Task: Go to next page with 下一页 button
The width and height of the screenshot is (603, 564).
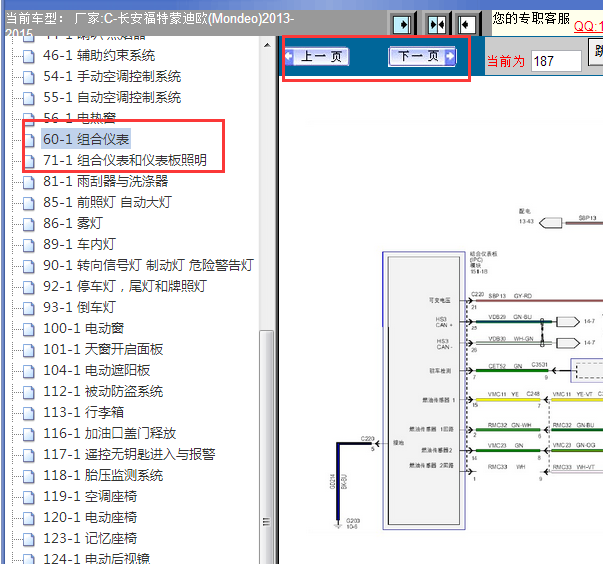Action: [x=422, y=57]
